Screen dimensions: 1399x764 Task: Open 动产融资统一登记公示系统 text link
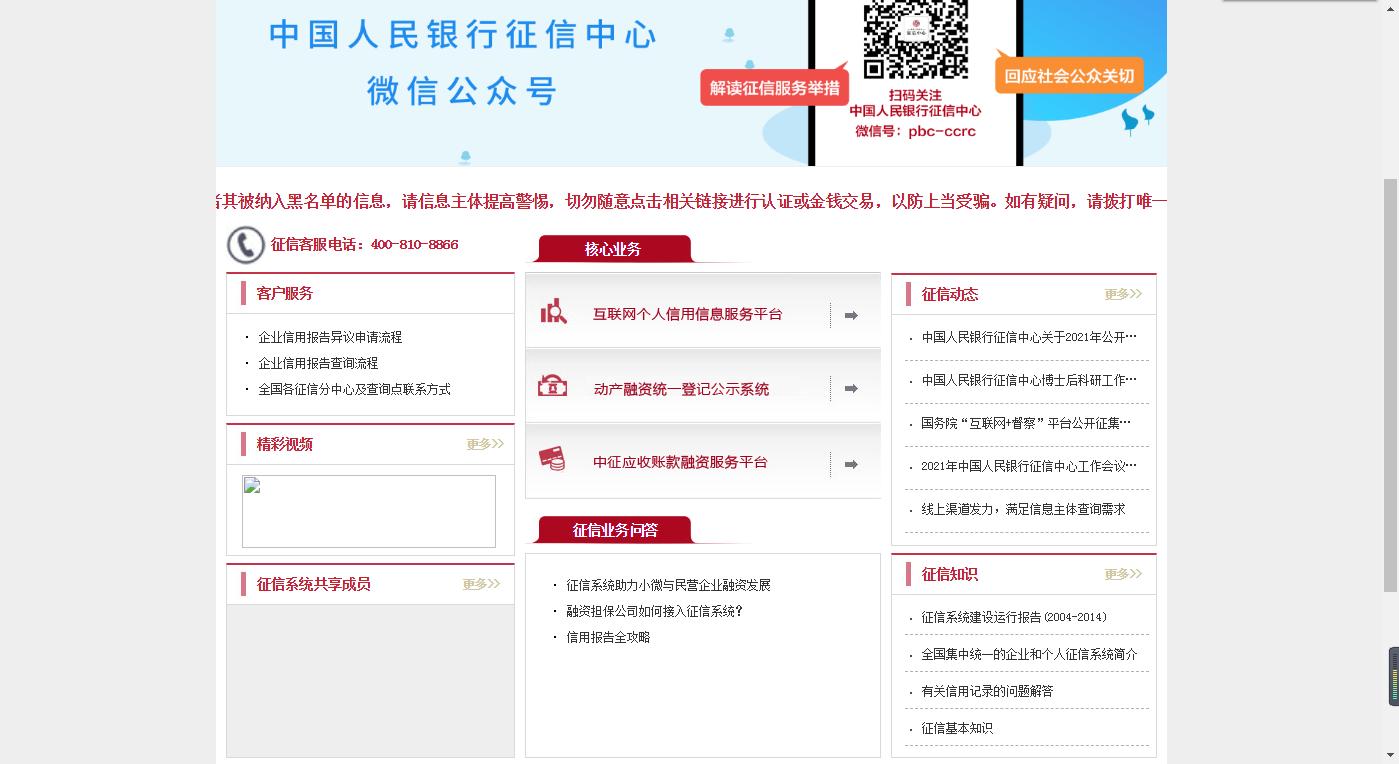pyautogui.click(x=681, y=389)
